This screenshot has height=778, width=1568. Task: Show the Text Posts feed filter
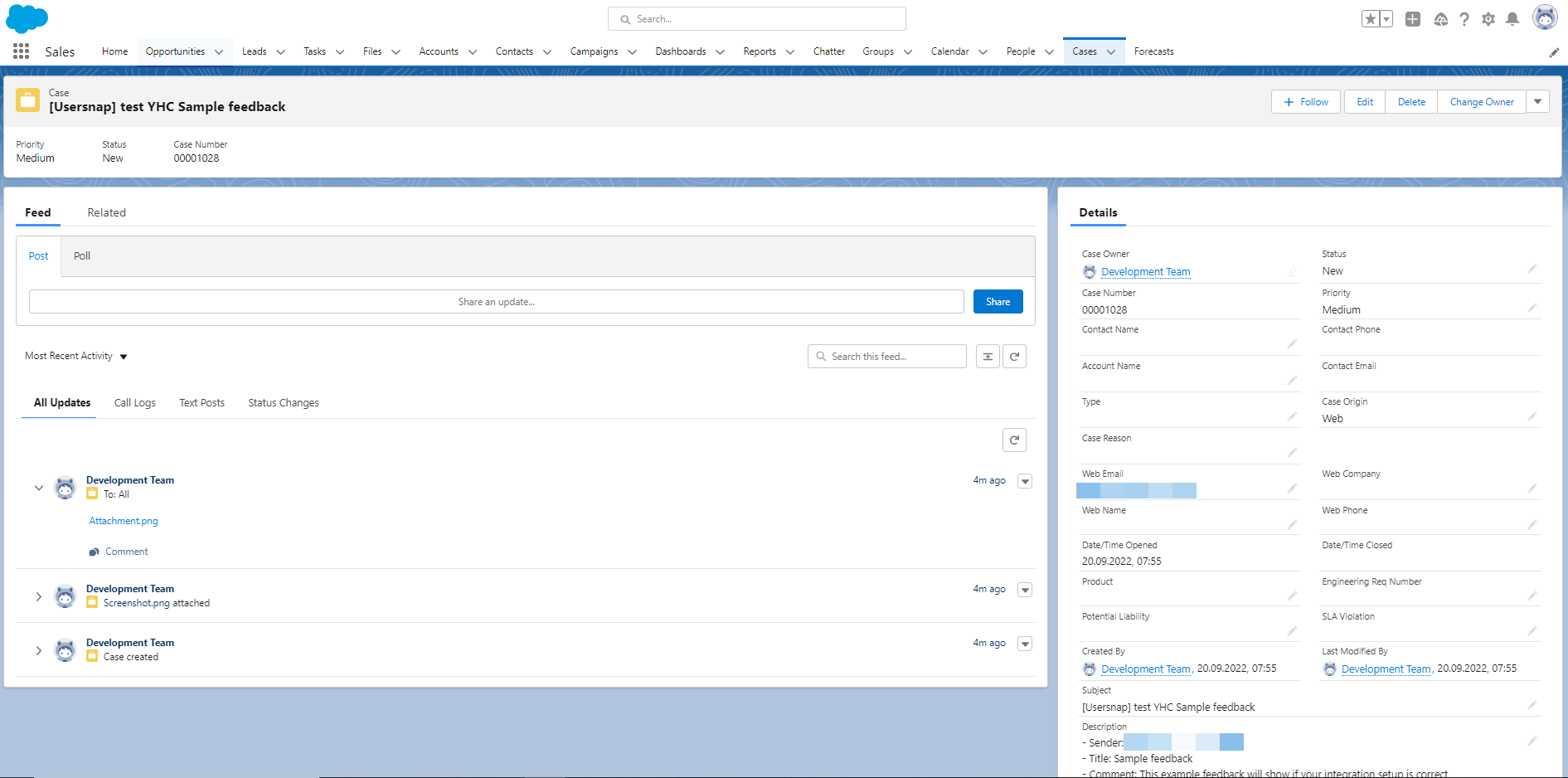pyautogui.click(x=202, y=403)
